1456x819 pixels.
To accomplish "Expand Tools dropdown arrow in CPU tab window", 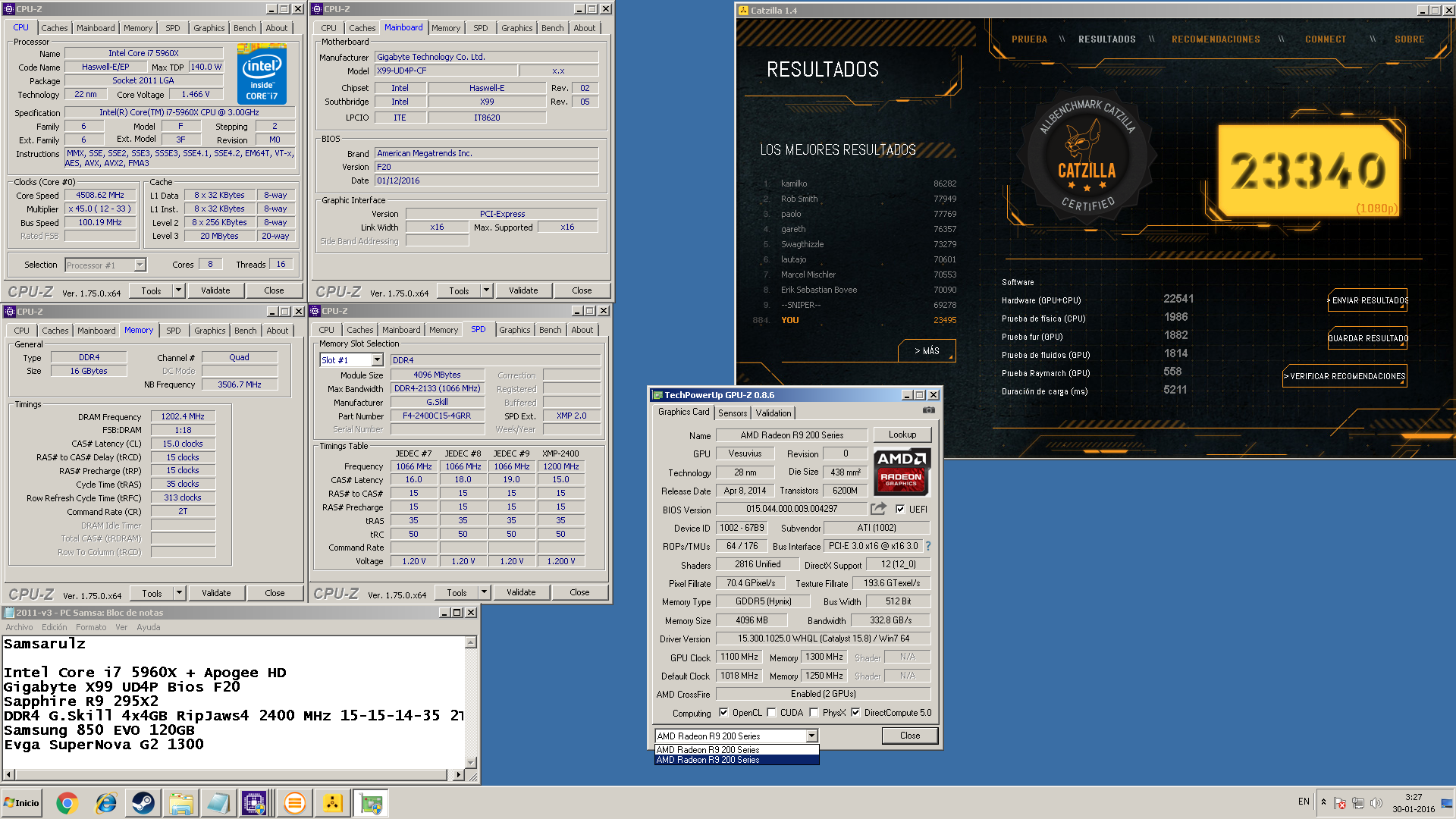I will (x=178, y=290).
